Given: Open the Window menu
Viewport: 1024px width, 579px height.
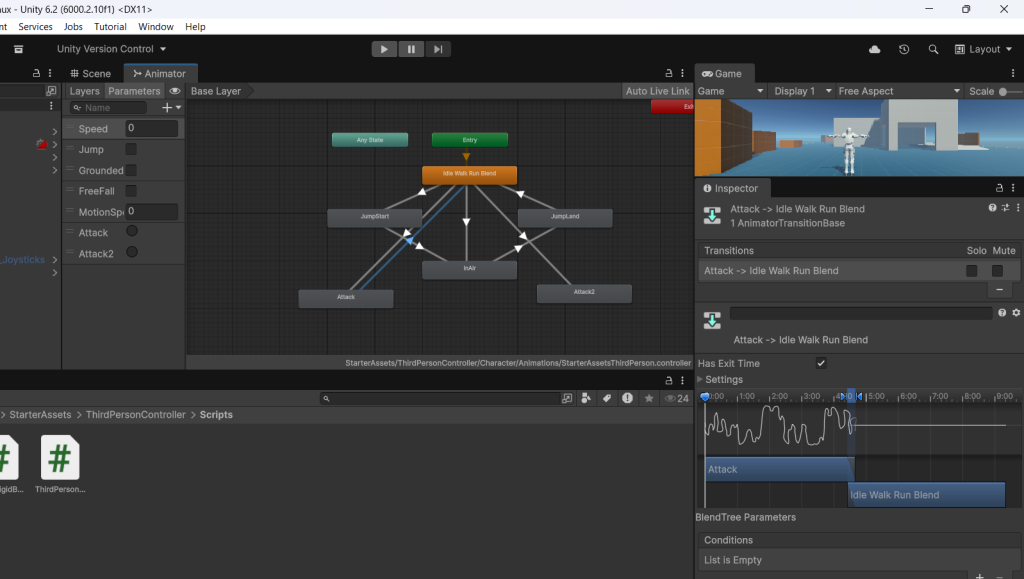Looking at the screenshot, I should tap(155, 27).
